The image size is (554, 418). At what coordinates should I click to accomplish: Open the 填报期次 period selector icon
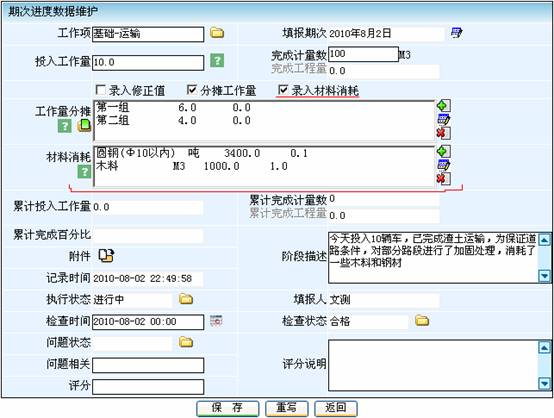(456, 33)
